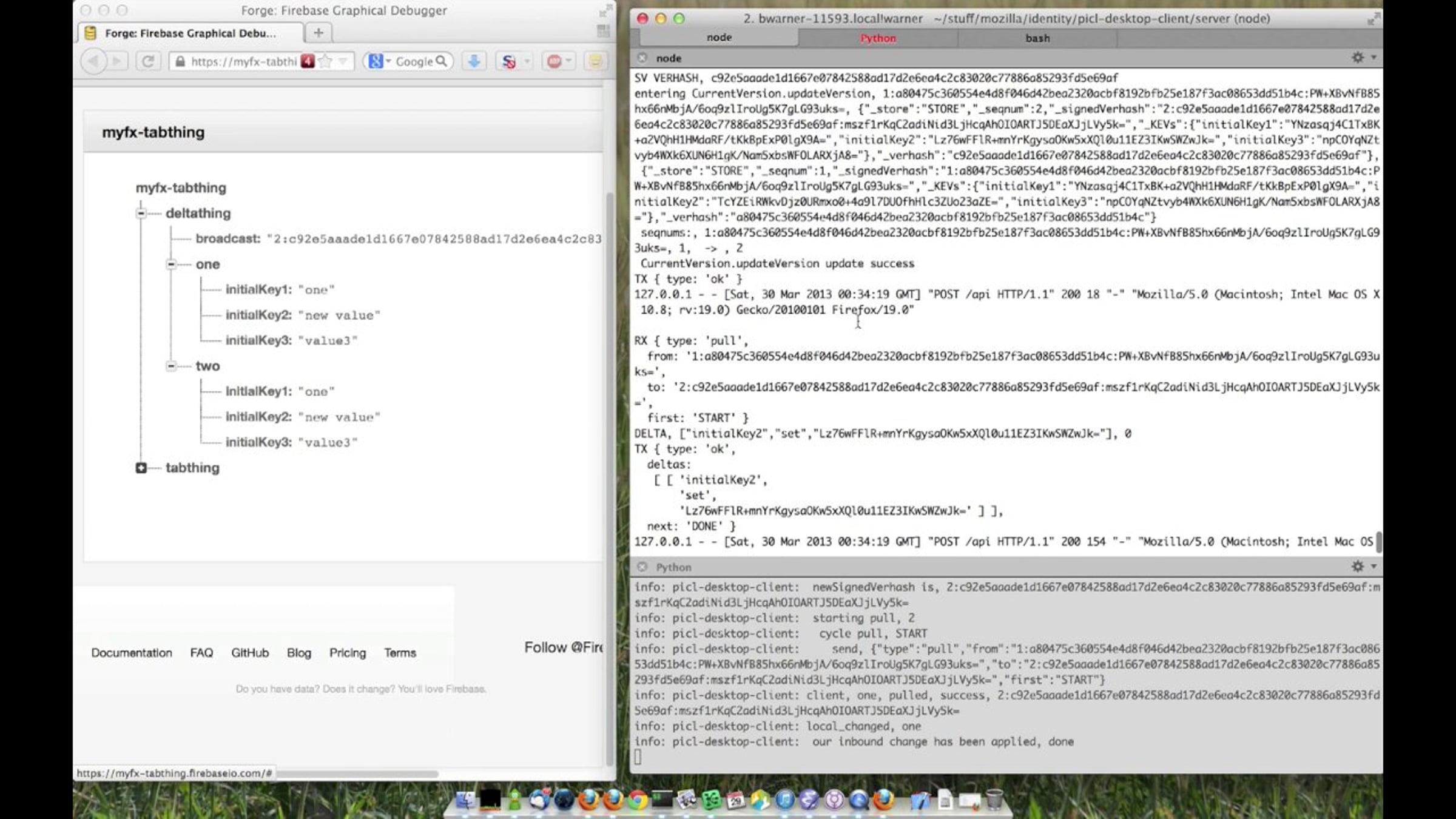Open the Blog link

[x=299, y=653]
